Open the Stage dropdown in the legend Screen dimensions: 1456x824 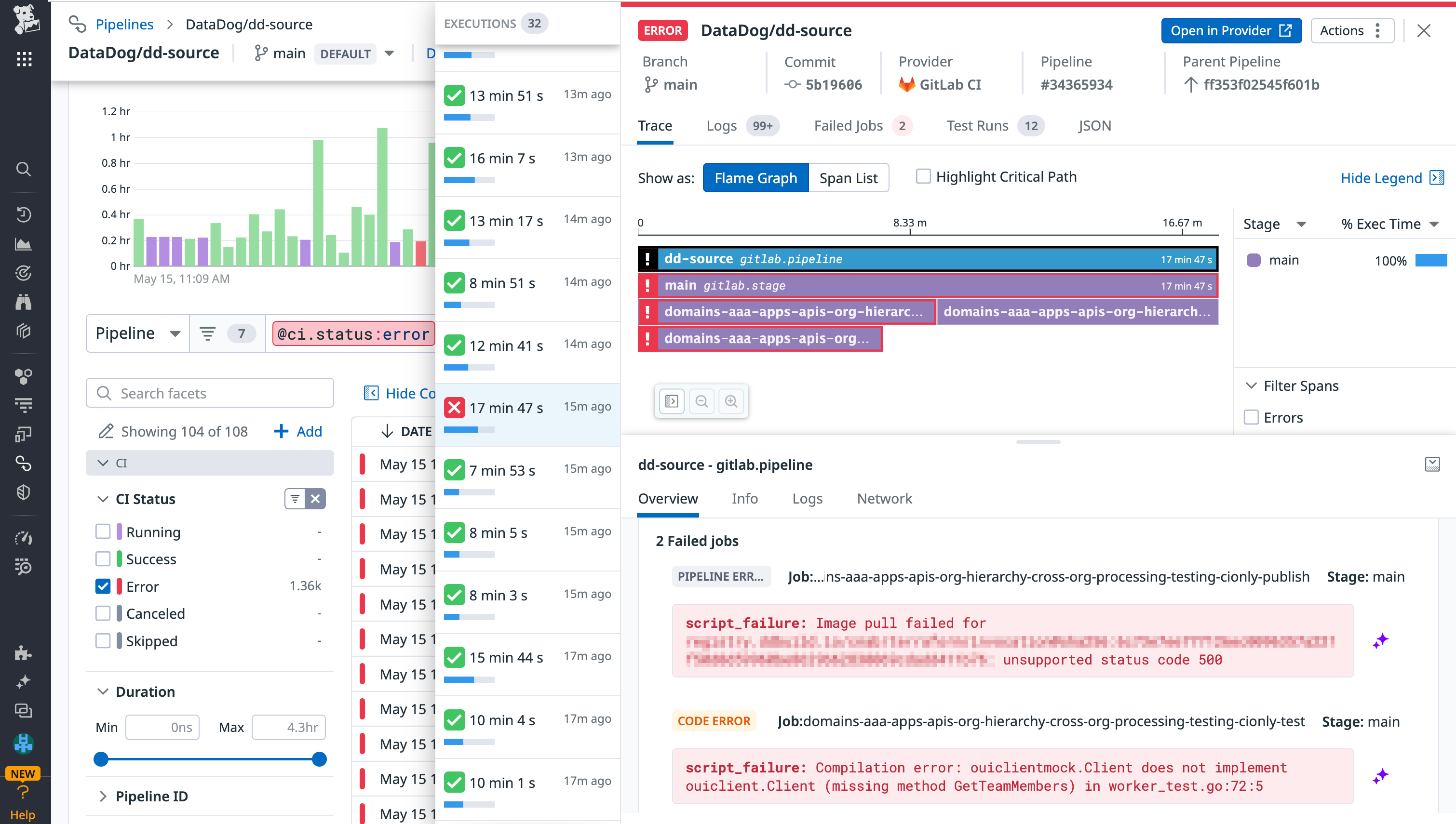(x=1274, y=224)
